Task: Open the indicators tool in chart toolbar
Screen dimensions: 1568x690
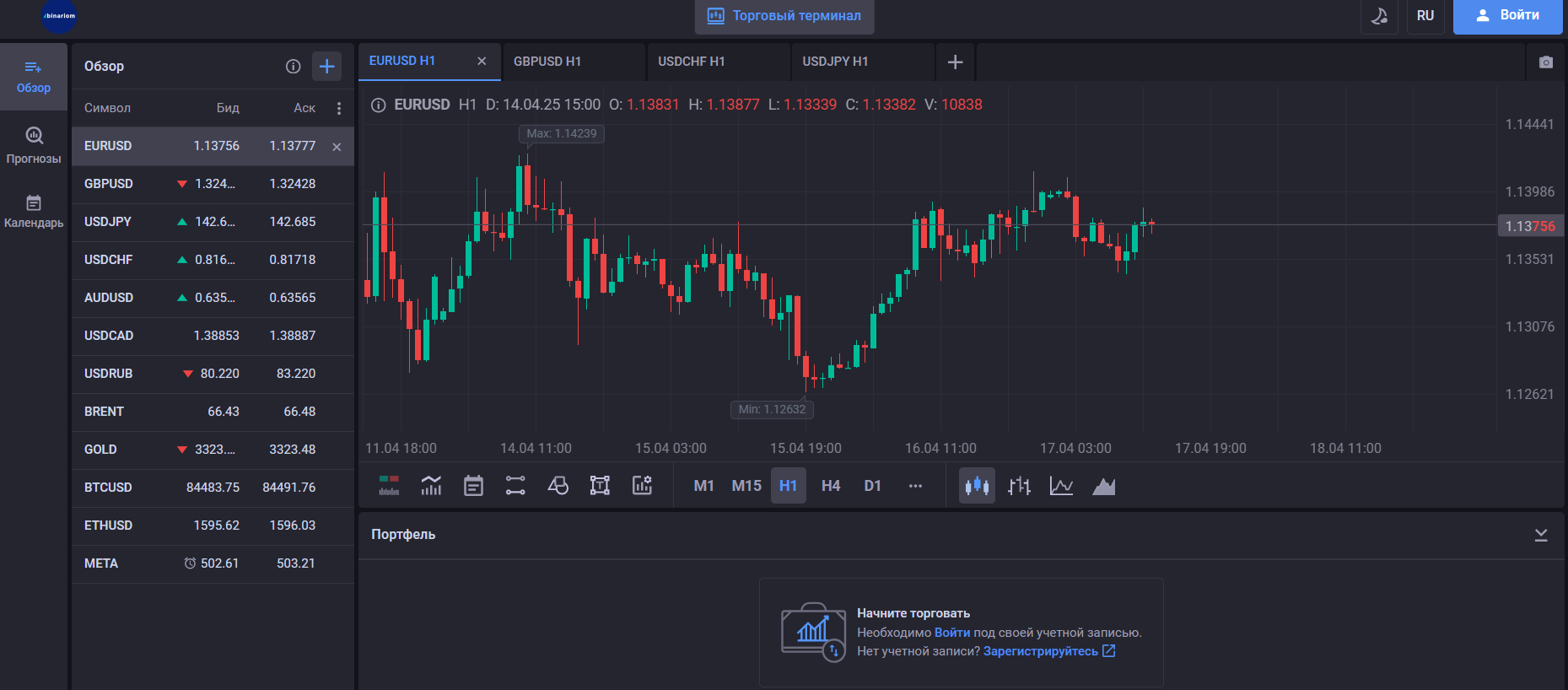Action: point(431,486)
